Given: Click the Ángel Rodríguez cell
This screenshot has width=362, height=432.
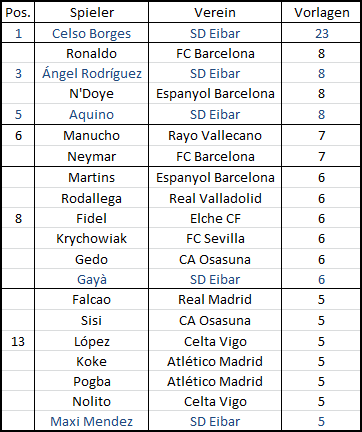Looking at the screenshot, I should pos(91,73).
